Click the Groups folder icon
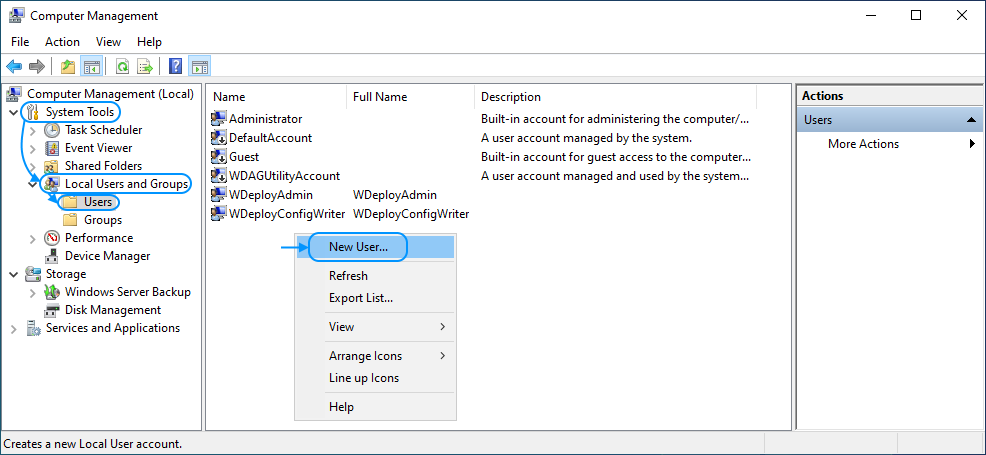The height and width of the screenshot is (455, 986). pos(70,220)
